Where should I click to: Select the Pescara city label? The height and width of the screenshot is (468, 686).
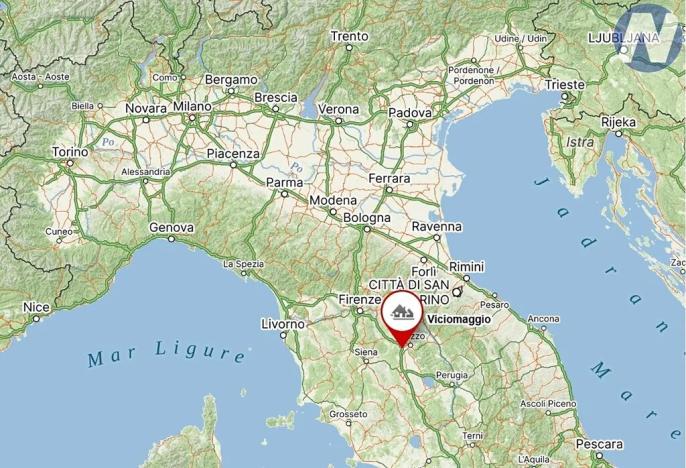coord(599,444)
